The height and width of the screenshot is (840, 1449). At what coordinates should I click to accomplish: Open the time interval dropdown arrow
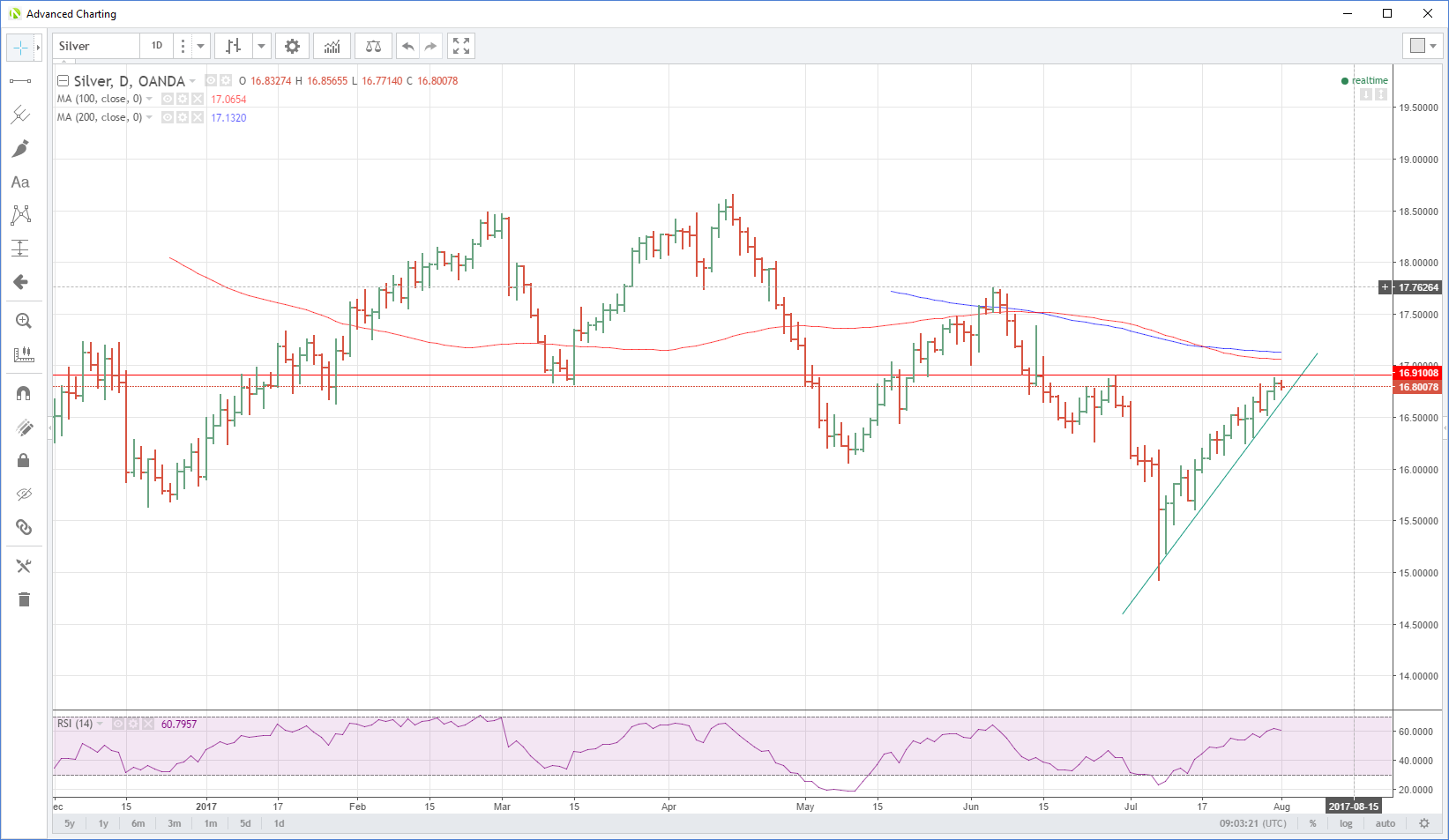coord(201,46)
